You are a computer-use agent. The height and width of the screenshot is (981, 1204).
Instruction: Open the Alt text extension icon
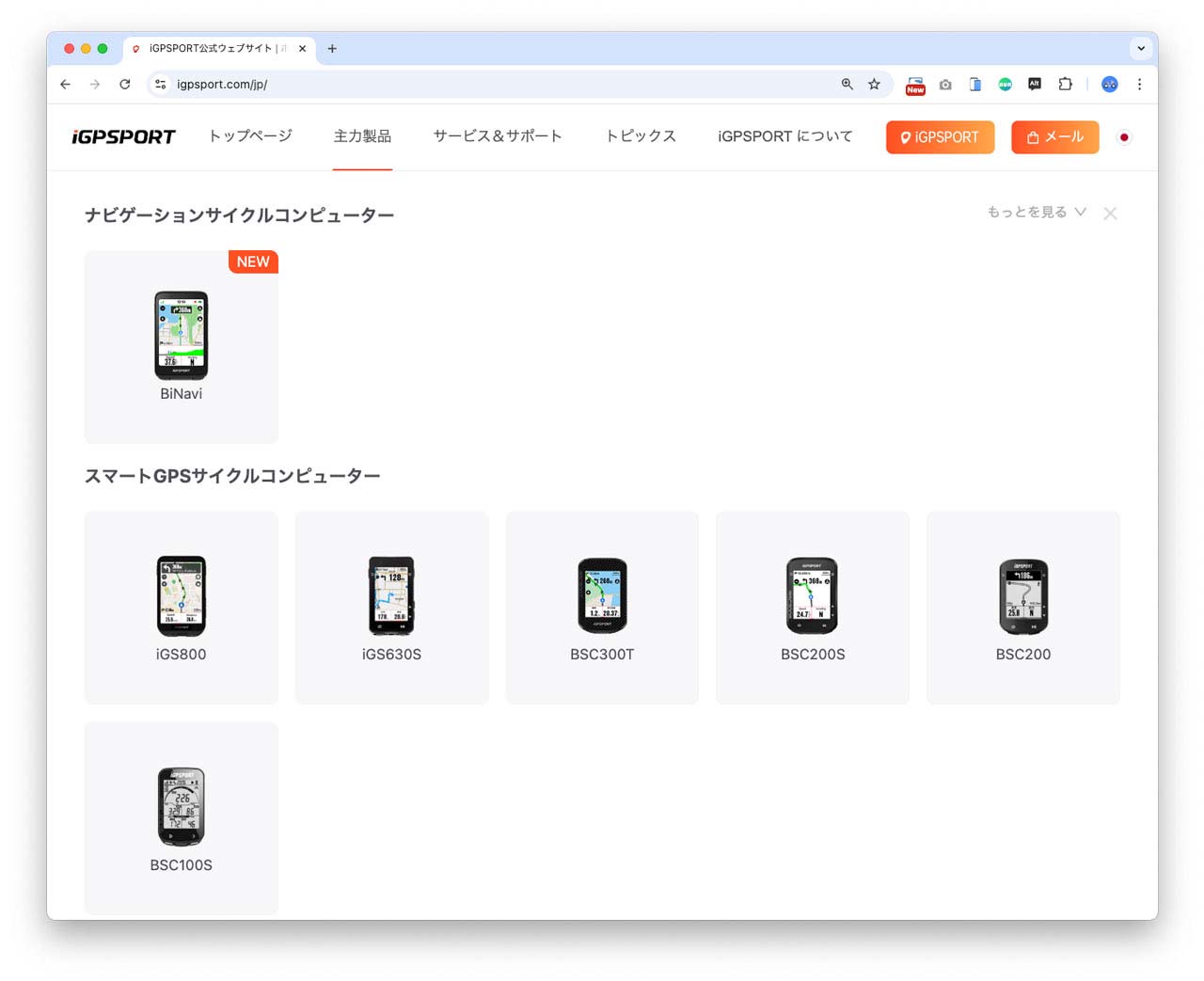point(1035,84)
